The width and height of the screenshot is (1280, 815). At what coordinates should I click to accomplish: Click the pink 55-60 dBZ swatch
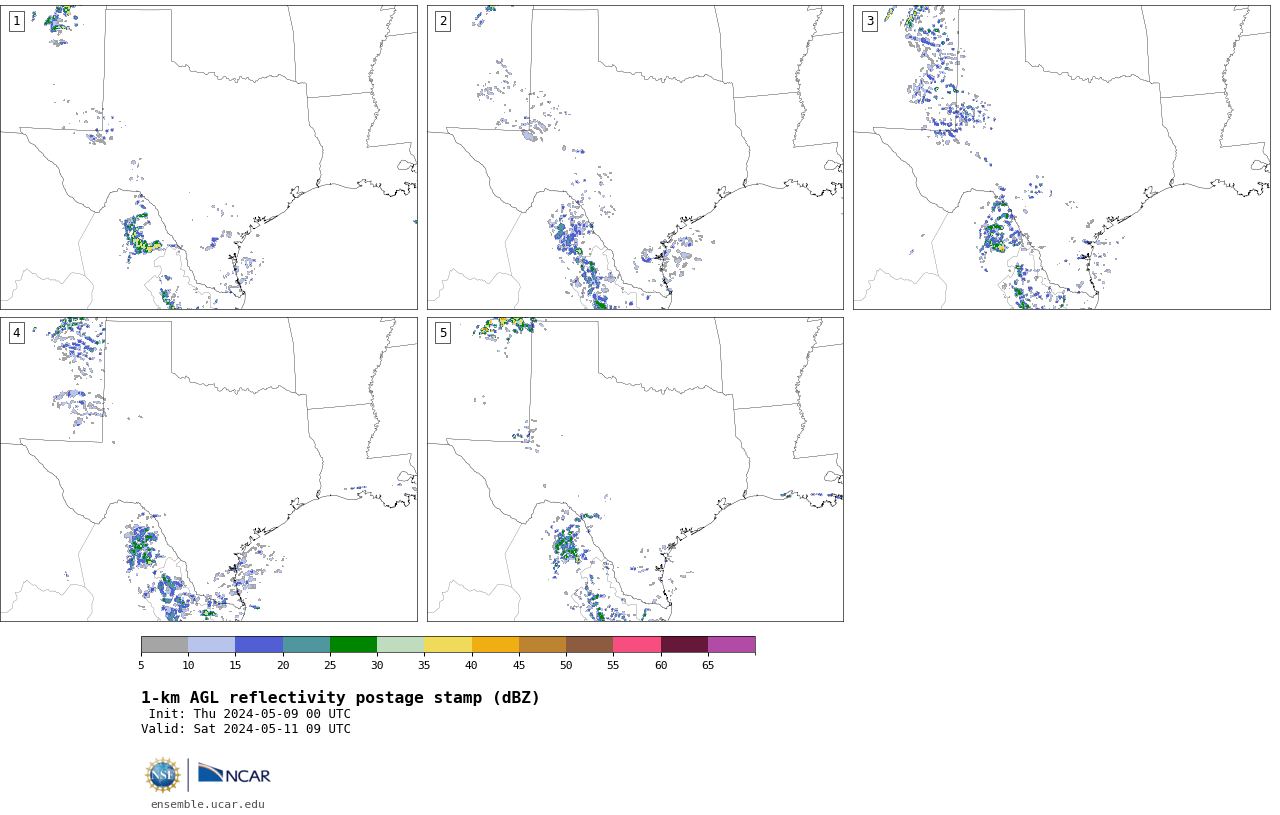(x=637, y=644)
